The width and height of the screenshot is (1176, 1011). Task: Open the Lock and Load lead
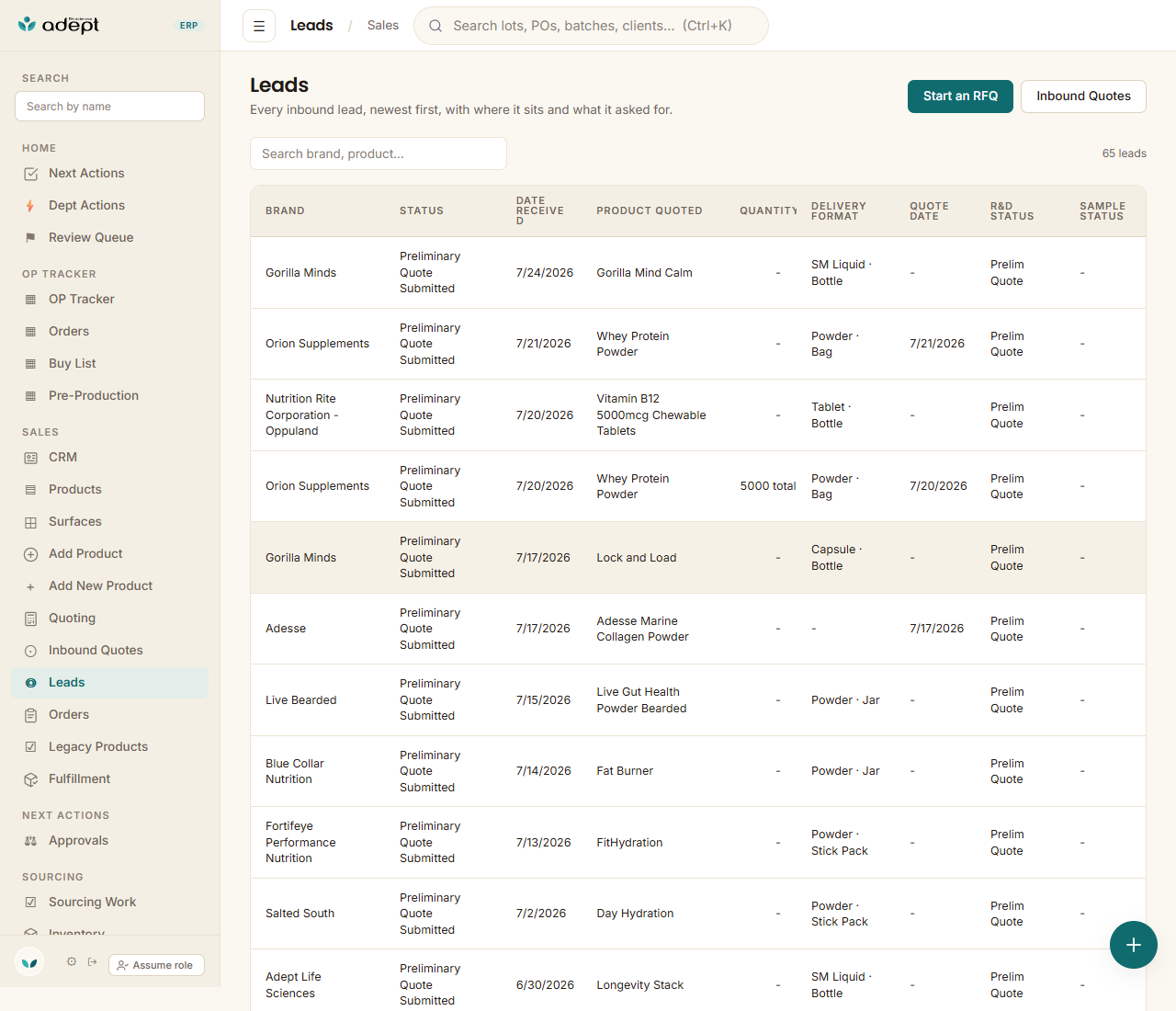point(698,558)
